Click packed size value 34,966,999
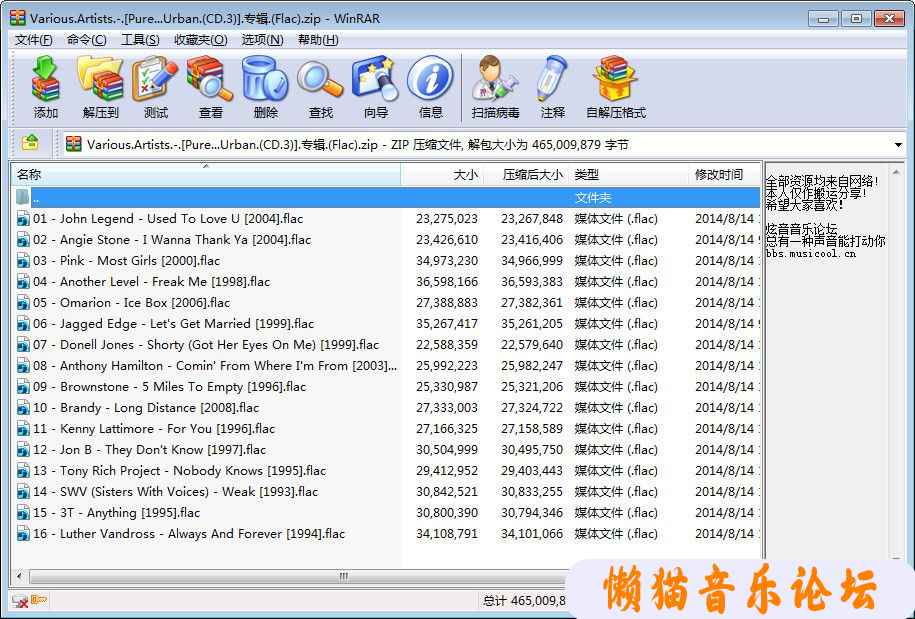Viewport: 915px width, 619px height. (x=532, y=261)
